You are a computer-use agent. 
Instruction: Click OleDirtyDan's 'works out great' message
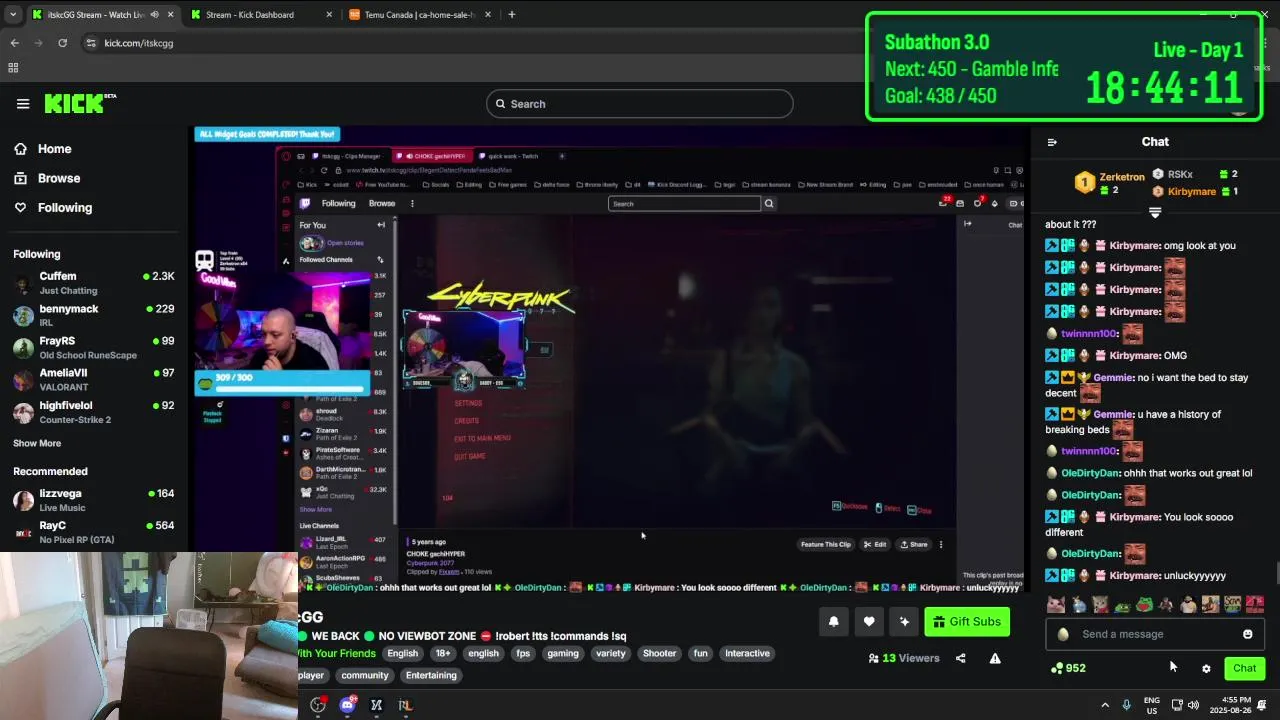1149,474
